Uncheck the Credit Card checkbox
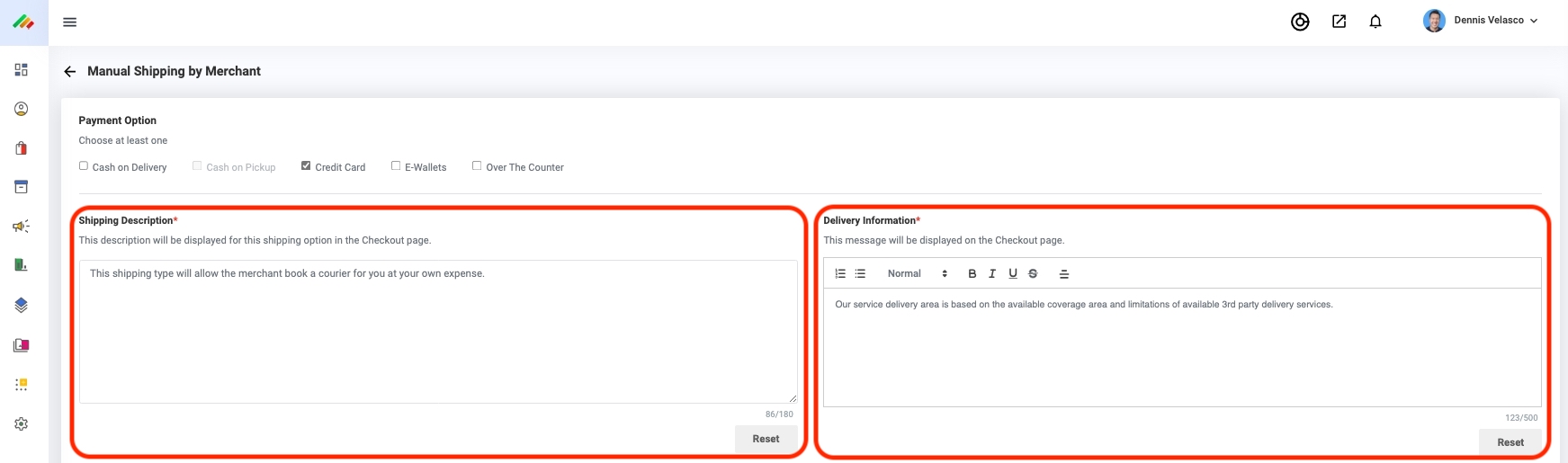The width and height of the screenshot is (1568, 463). pos(306,166)
